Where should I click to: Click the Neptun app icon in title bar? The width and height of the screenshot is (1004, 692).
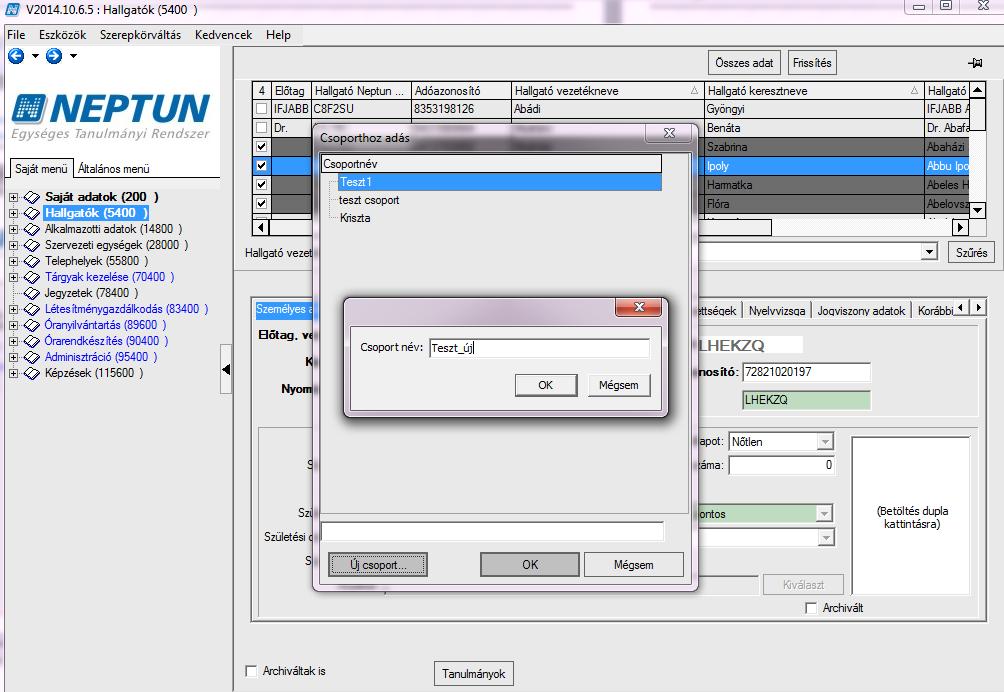(x=12, y=9)
